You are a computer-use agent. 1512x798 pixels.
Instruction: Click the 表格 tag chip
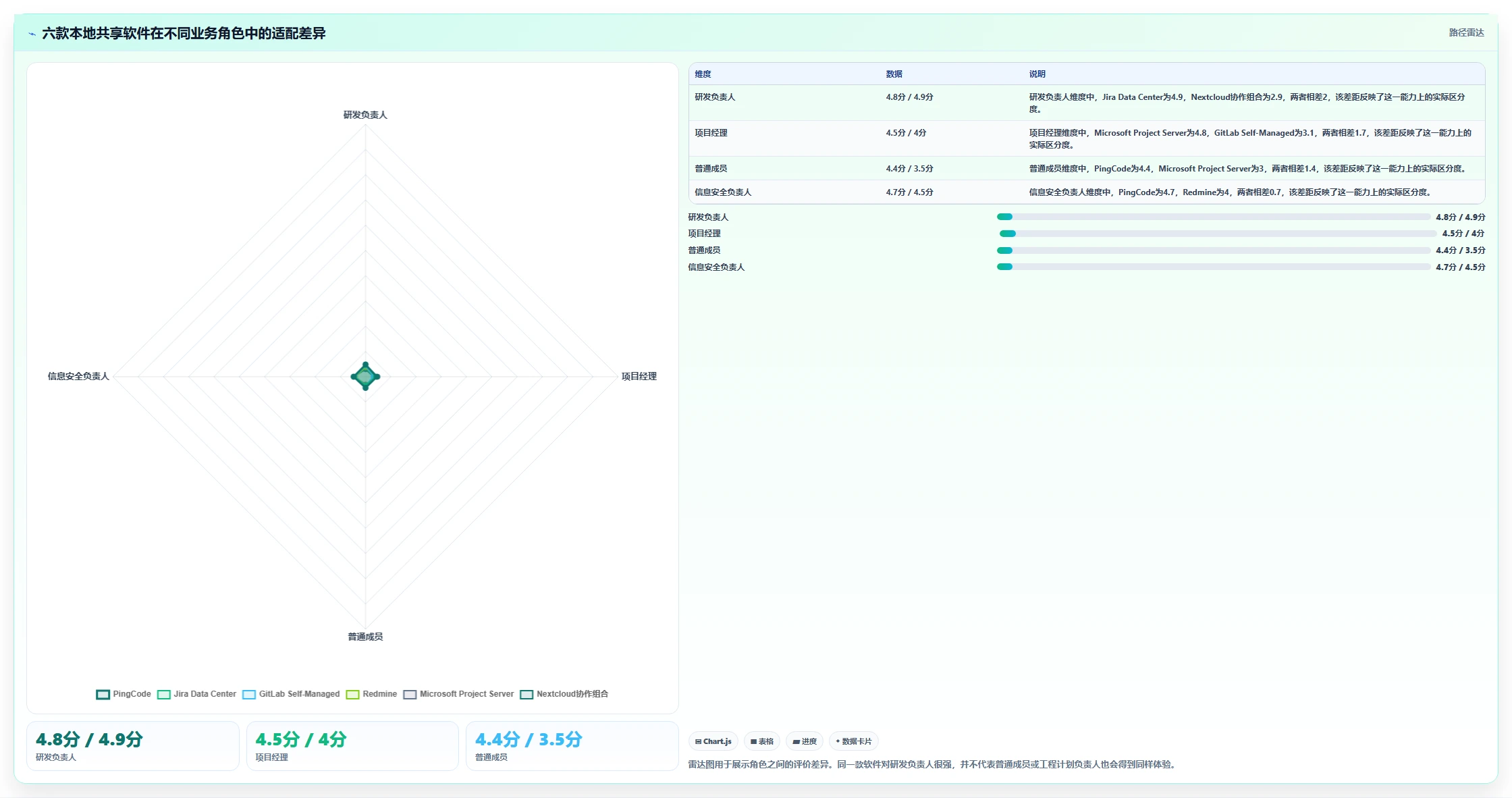pyautogui.click(x=762, y=741)
